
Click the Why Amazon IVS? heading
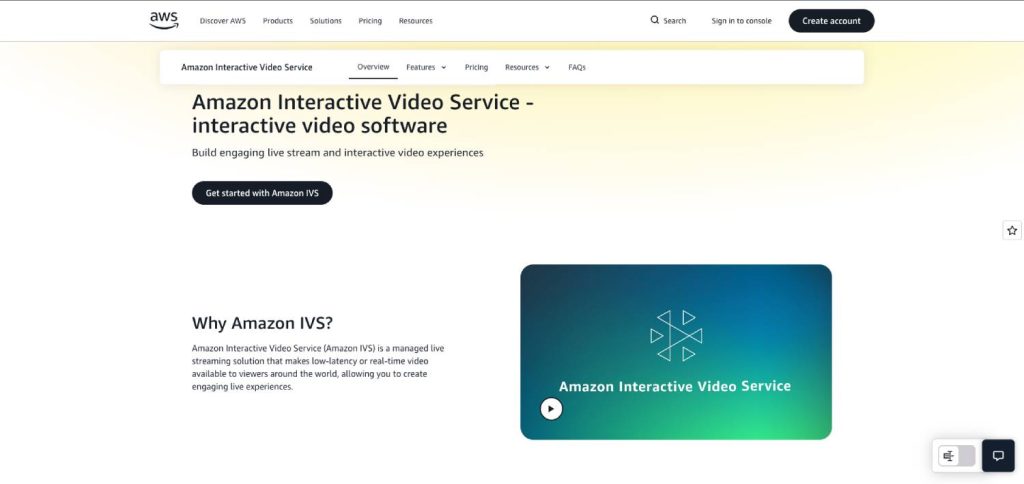point(263,323)
